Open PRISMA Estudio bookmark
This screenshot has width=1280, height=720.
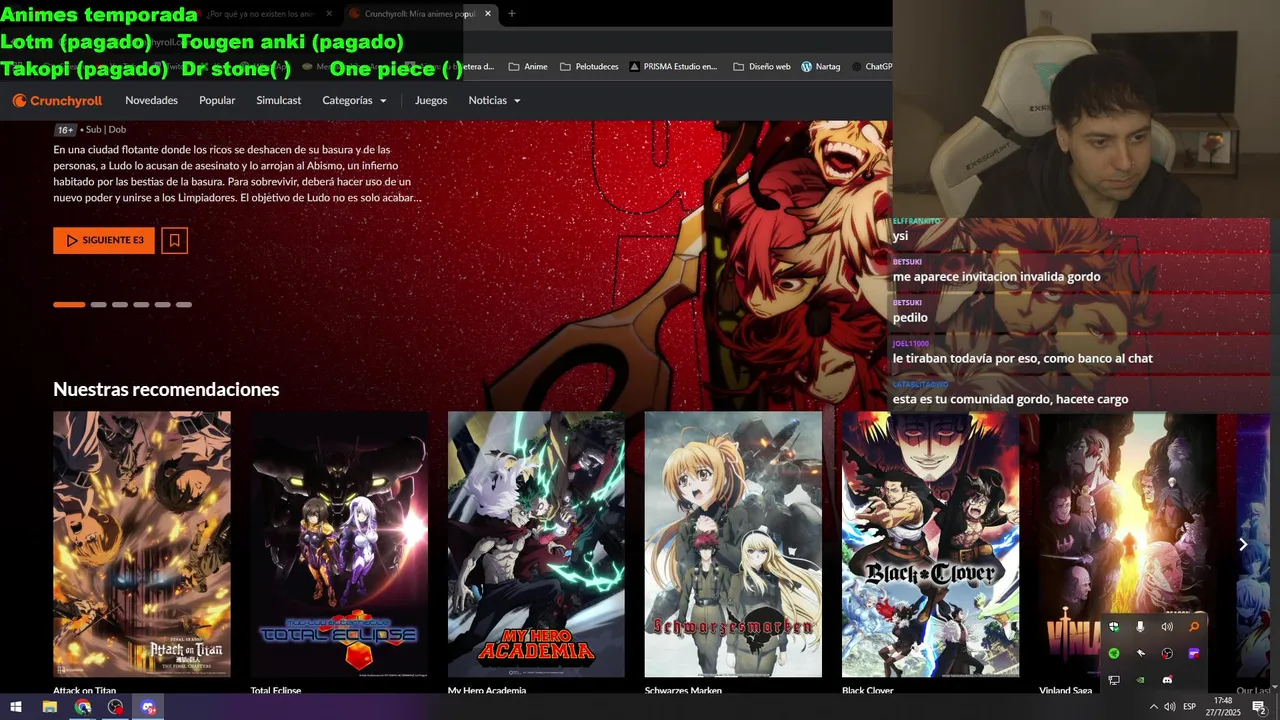pyautogui.click(x=672, y=67)
